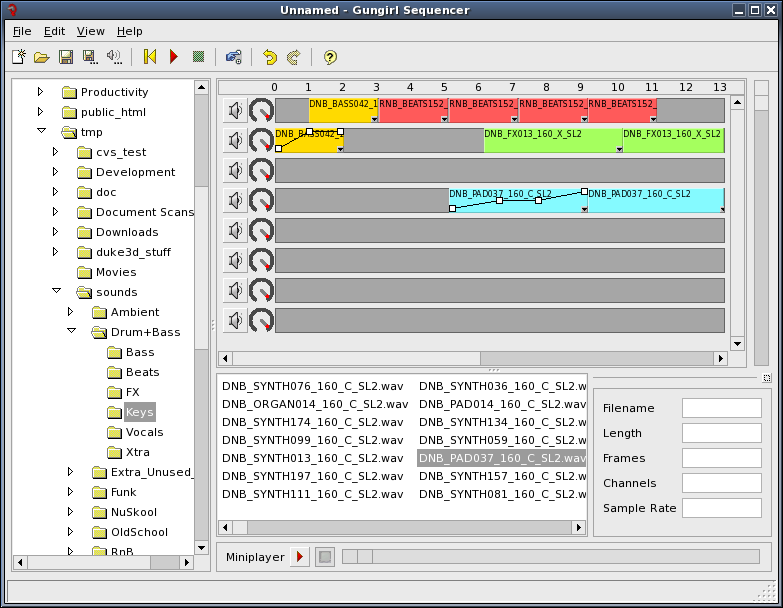Image resolution: width=783 pixels, height=608 pixels.
Task: Open help via question mark icon
Action: point(330,57)
